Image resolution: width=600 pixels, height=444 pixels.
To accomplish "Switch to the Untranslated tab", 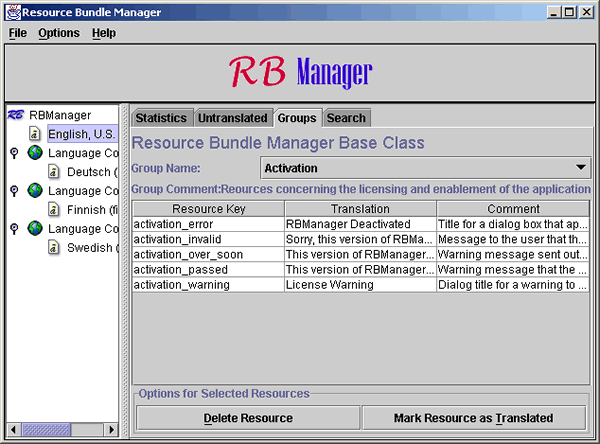I will 233,118.
